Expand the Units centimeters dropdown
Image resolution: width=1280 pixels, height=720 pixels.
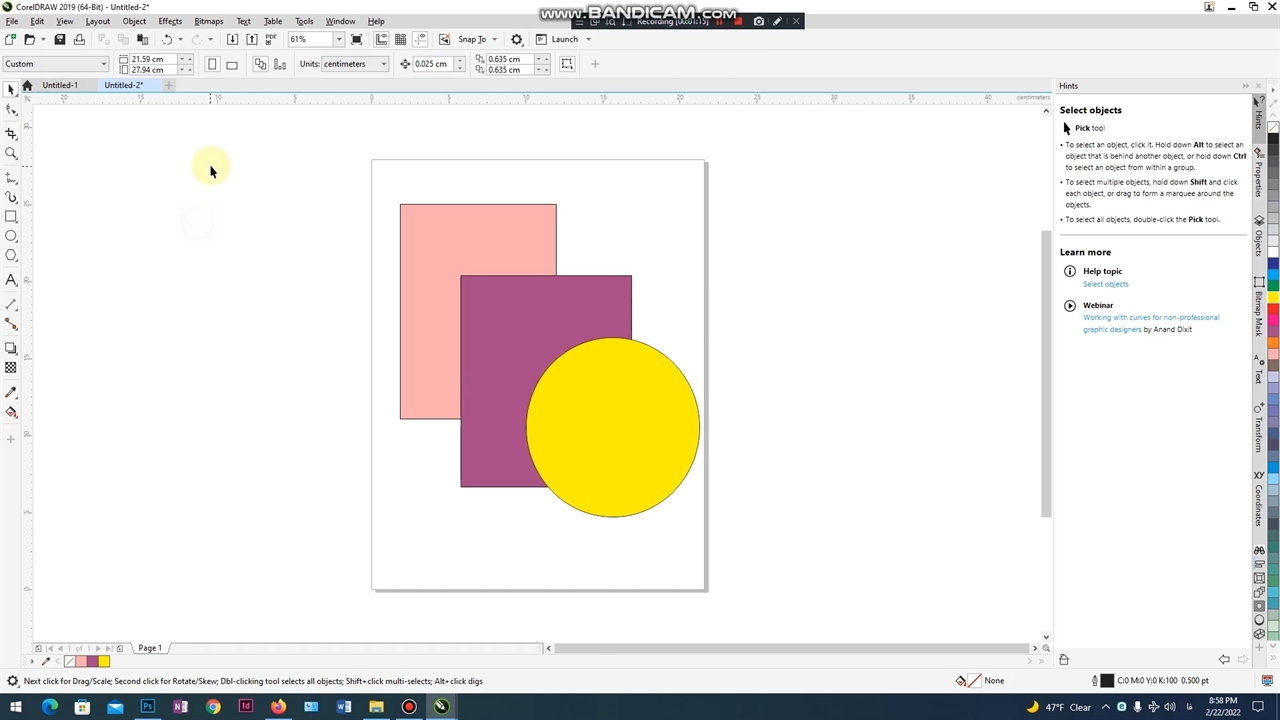pos(383,64)
